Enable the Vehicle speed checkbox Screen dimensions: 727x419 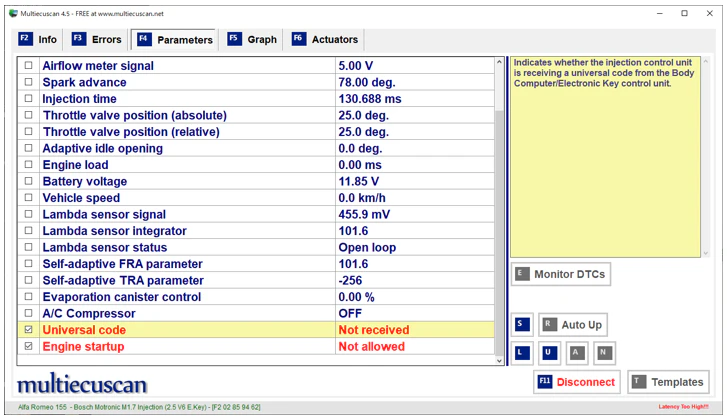coord(29,197)
